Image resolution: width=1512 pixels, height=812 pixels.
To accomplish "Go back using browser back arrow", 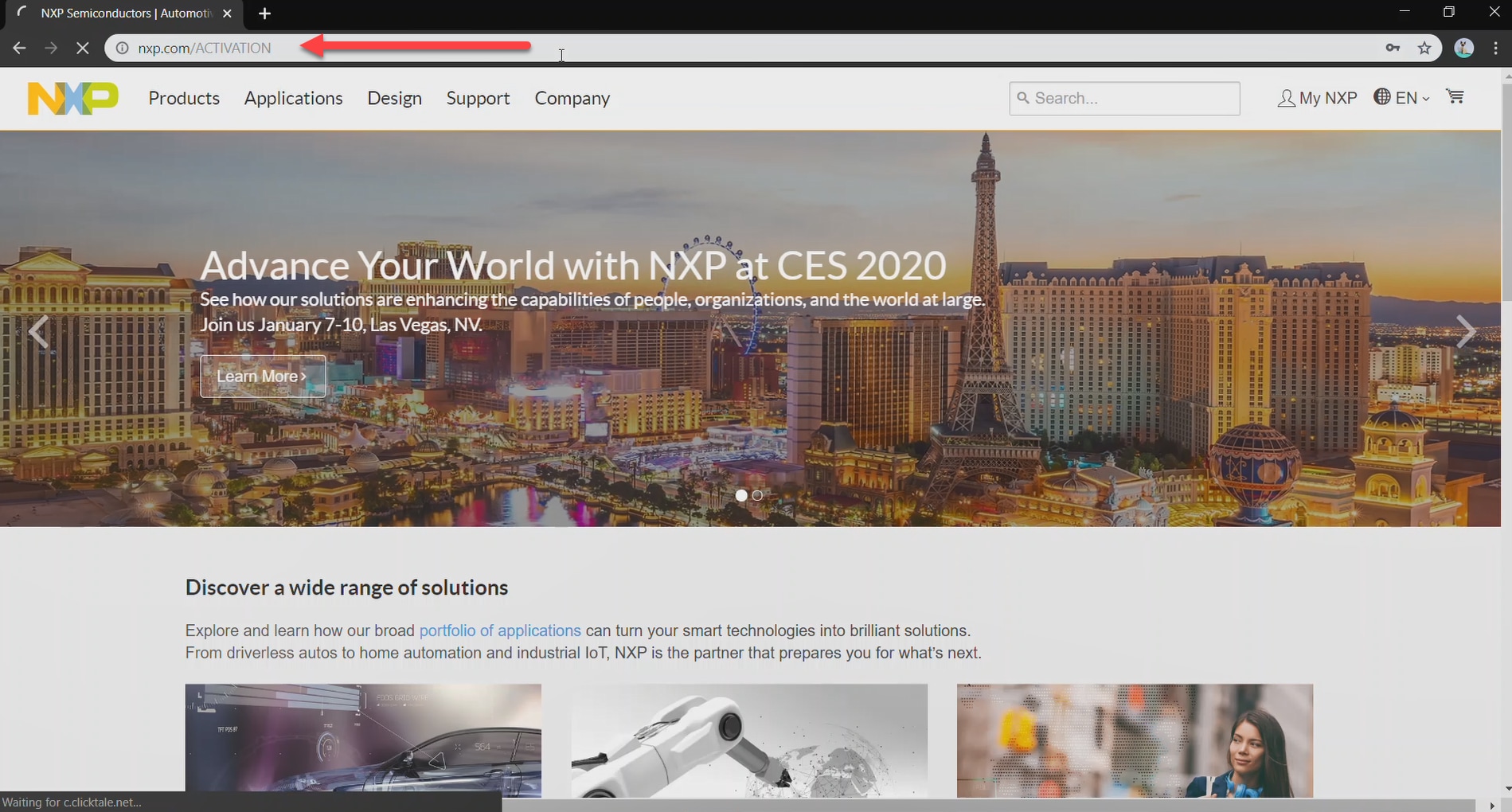I will tap(20, 49).
